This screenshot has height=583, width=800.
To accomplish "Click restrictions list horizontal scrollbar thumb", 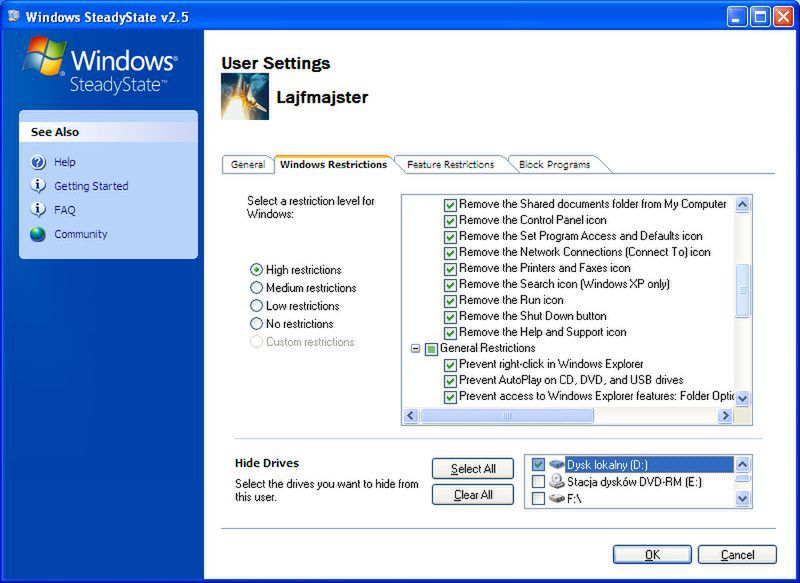I will pyautogui.click(x=507, y=416).
